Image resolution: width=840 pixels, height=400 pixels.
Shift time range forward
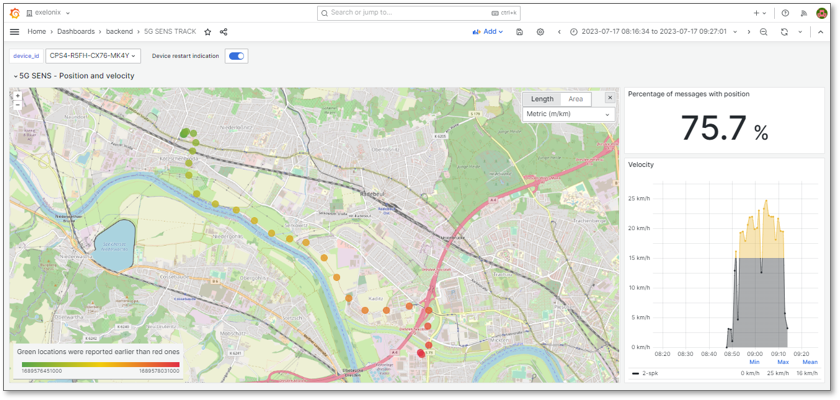[749, 32]
